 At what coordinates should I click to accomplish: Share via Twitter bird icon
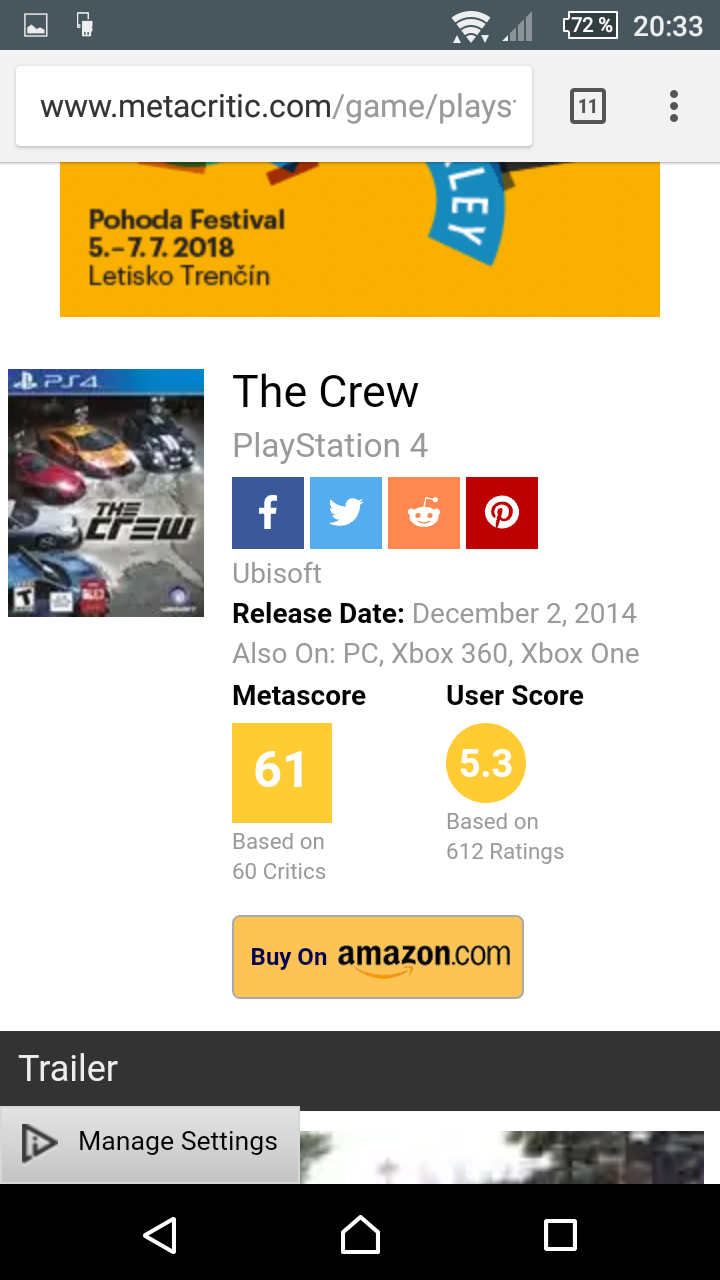[x=346, y=513]
